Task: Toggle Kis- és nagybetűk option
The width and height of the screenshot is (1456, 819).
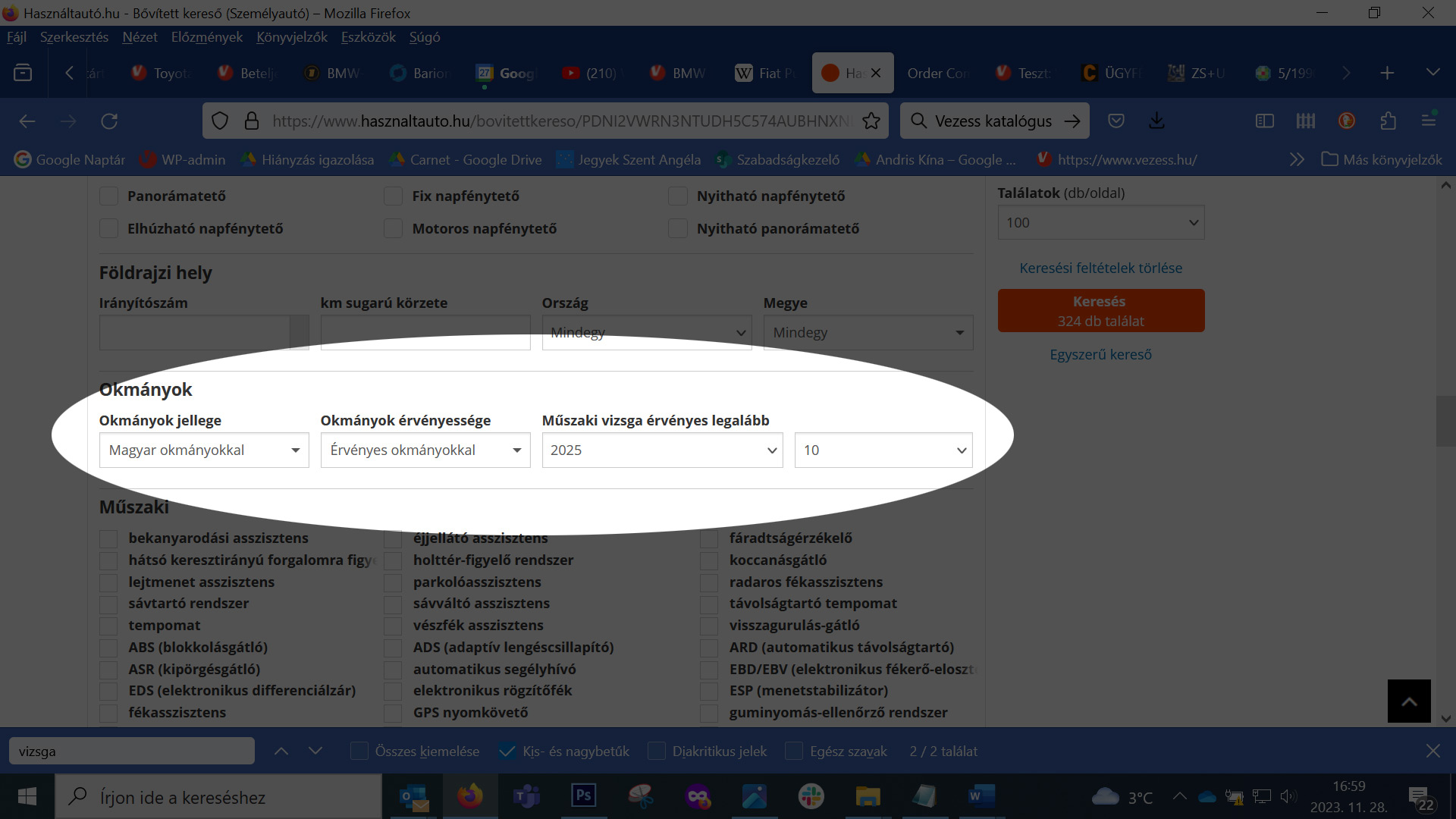Action: pos(508,751)
